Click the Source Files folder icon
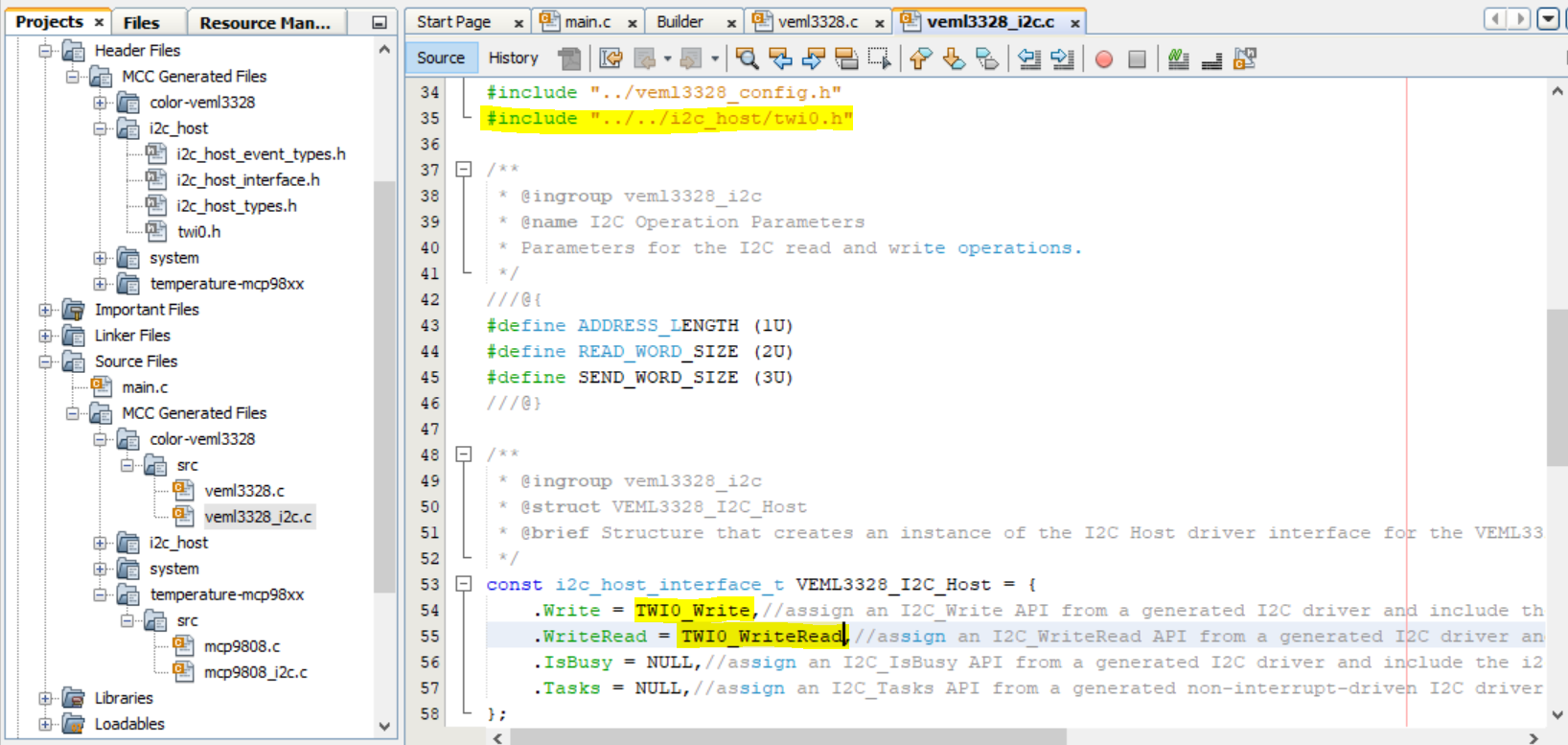Viewport: 1568px width, 745px height. pyautogui.click(x=74, y=361)
